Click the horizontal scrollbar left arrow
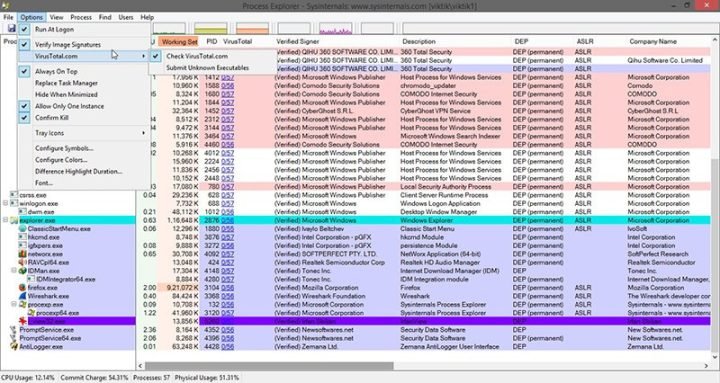 [141, 366]
